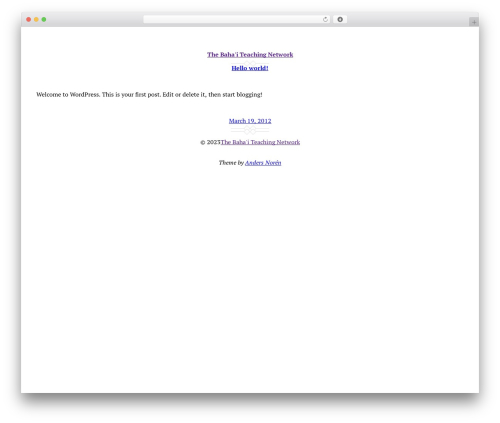Click the red close window button
Screen dimensions: 500x423
(29, 19)
